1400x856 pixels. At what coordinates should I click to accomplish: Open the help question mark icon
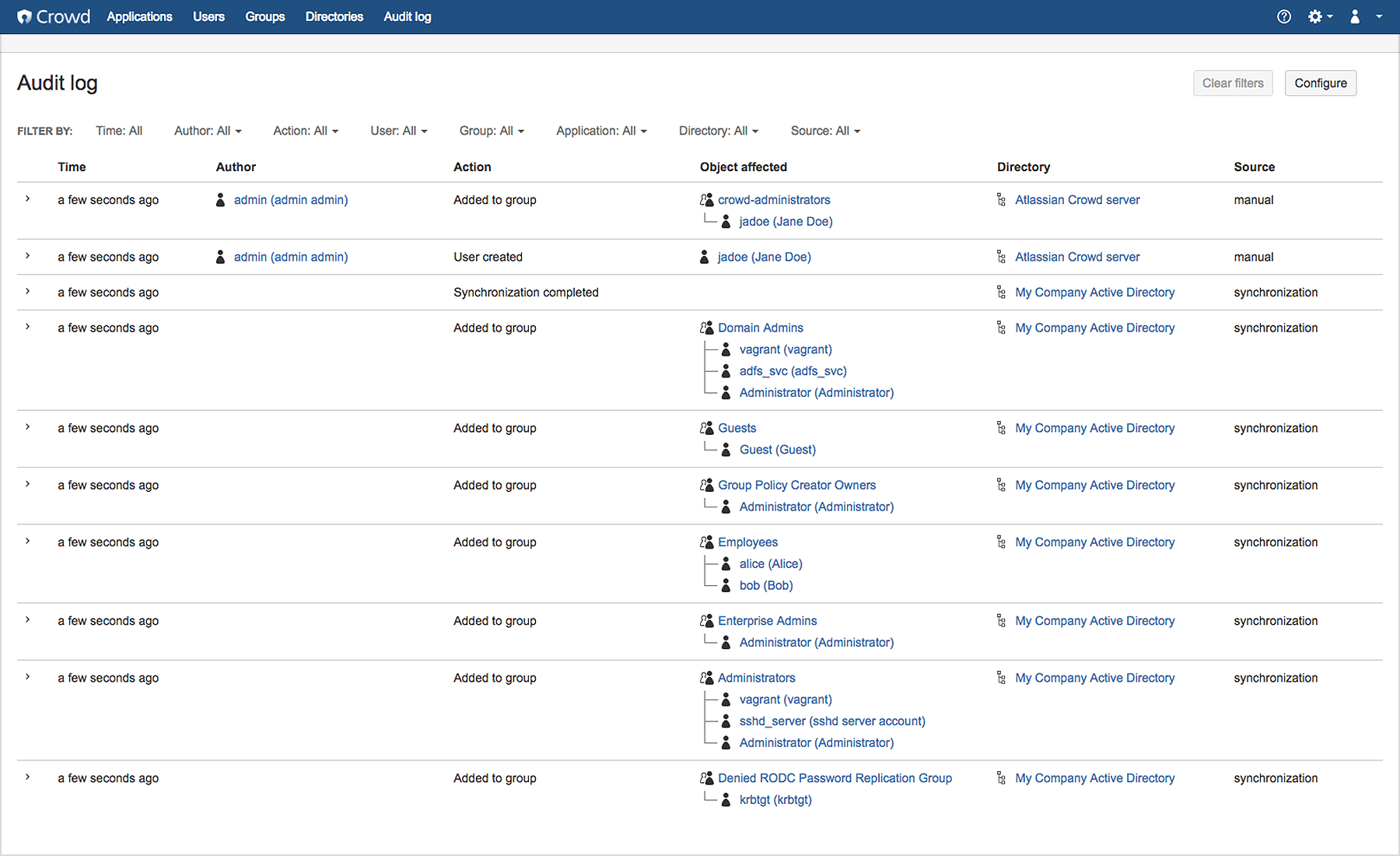pos(1284,16)
